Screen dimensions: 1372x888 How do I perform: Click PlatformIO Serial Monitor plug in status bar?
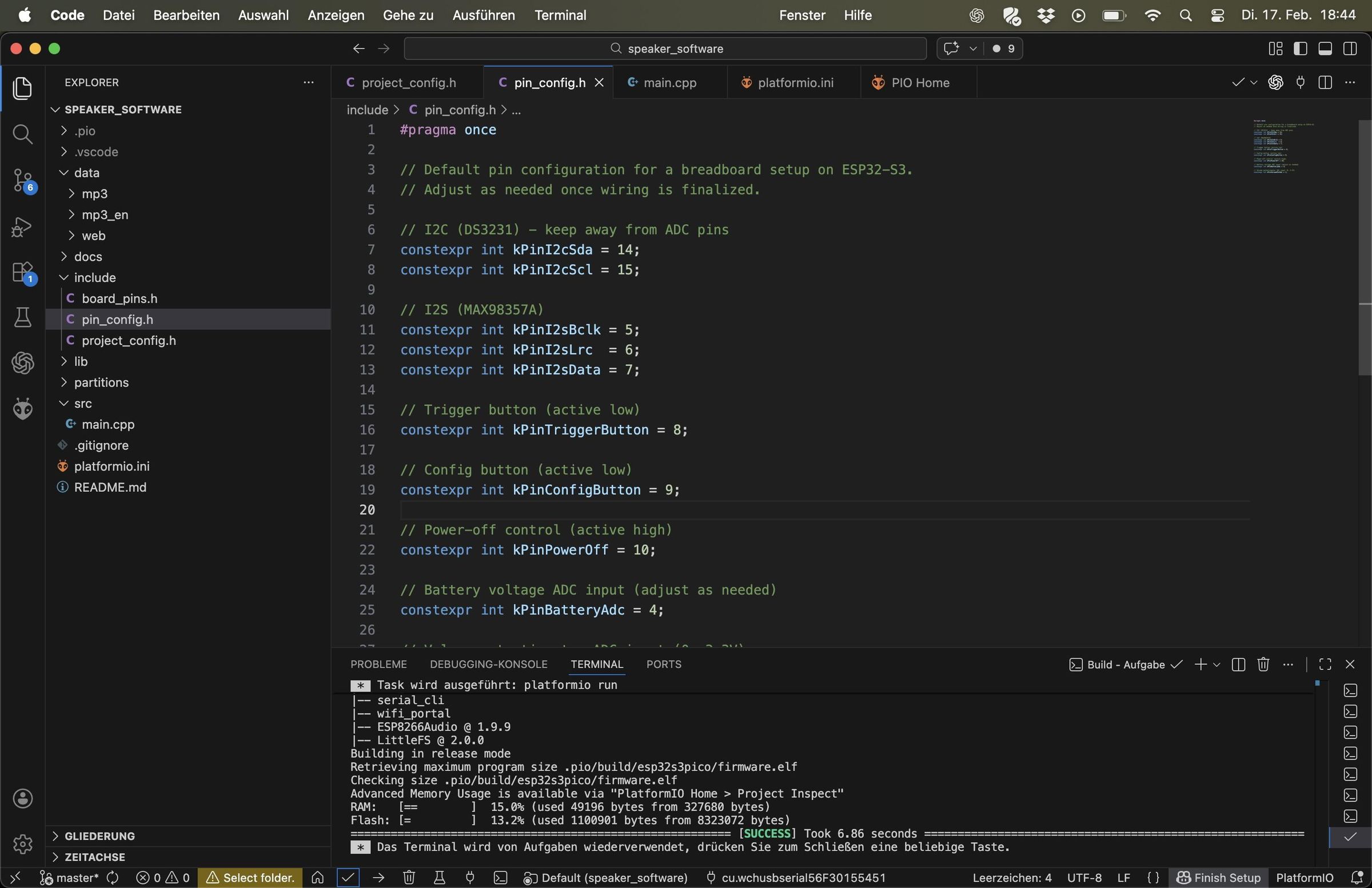(x=470, y=878)
